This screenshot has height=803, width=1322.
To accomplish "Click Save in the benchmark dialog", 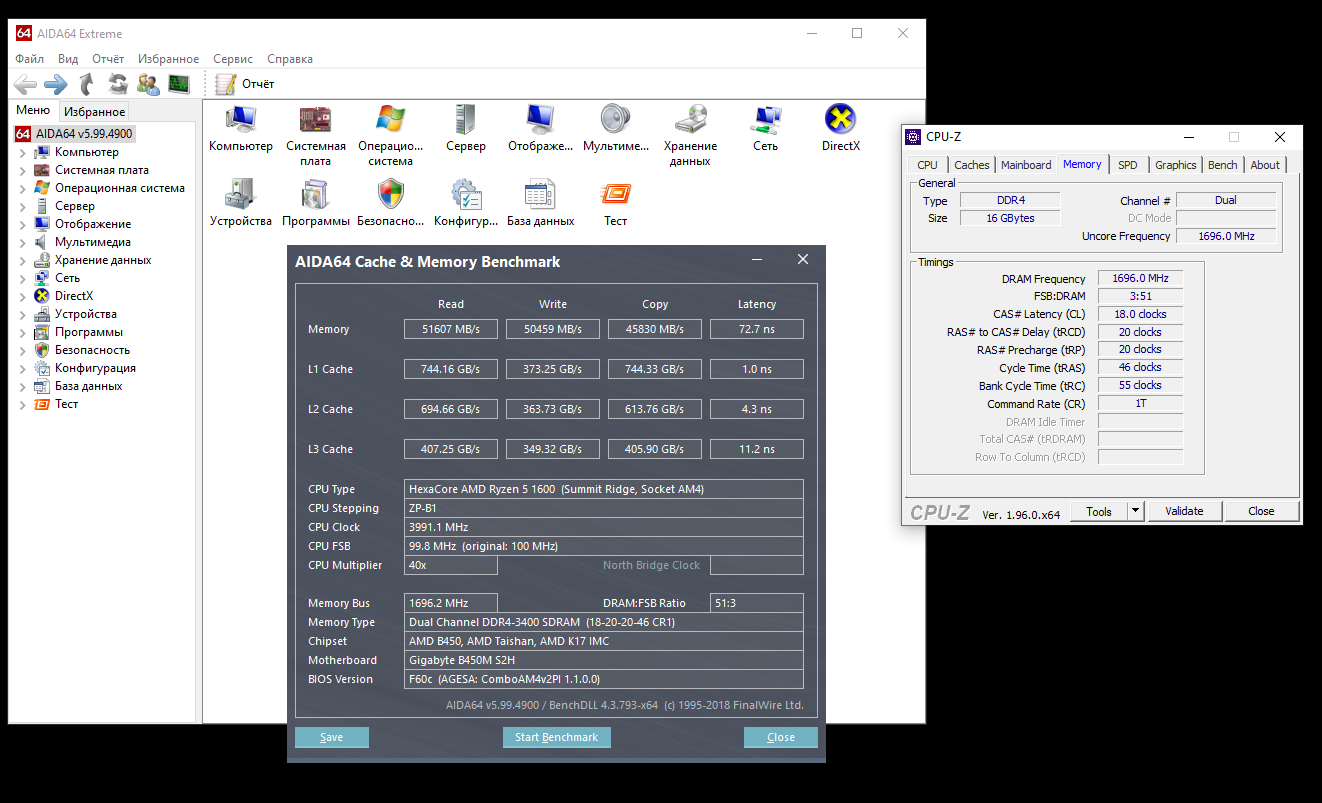I will click(x=332, y=737).
